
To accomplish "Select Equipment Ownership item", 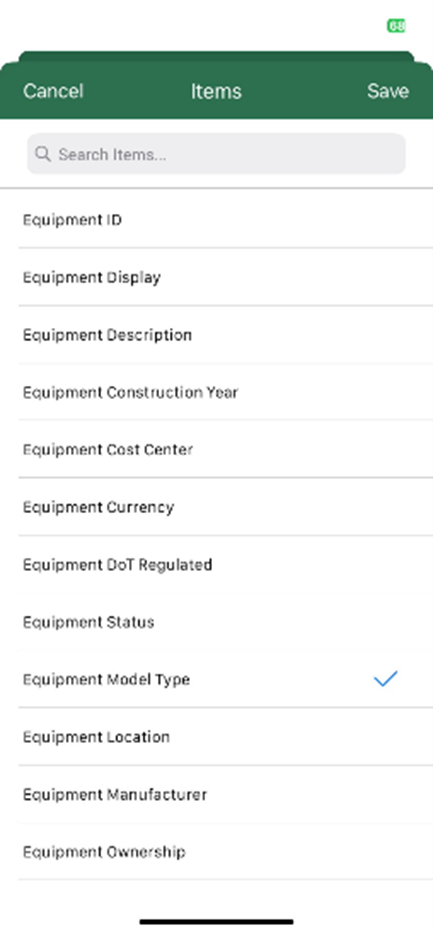I will 216,851.
